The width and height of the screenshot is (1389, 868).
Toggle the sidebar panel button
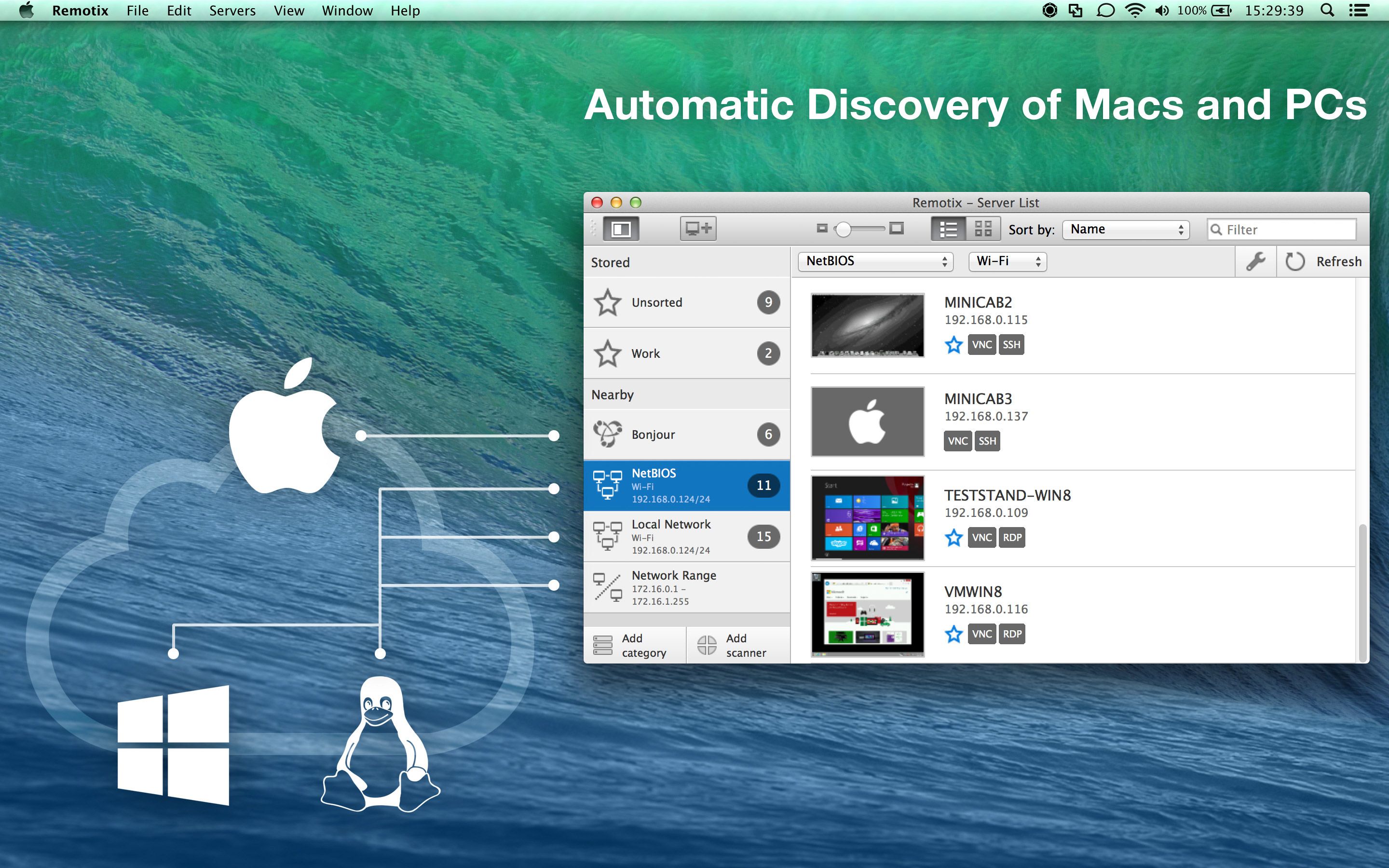(621, 229)
